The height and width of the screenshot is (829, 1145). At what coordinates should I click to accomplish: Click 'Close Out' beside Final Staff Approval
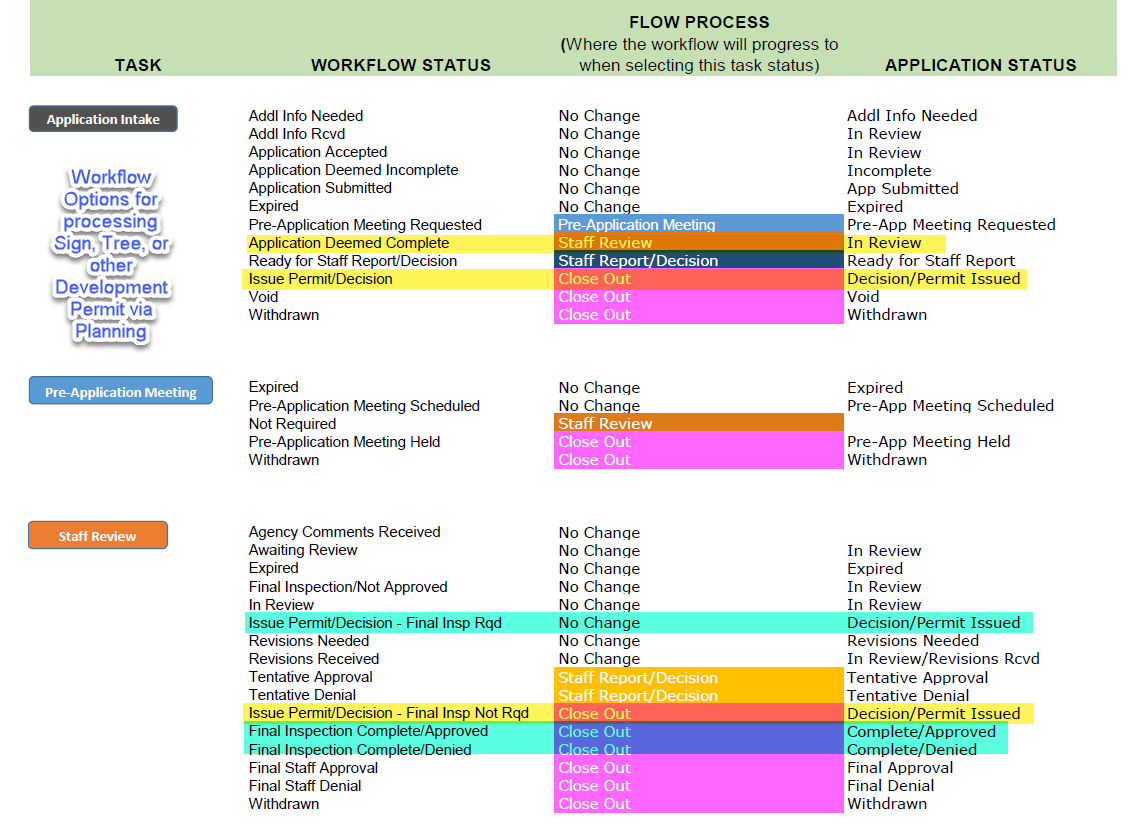[699, 768]
